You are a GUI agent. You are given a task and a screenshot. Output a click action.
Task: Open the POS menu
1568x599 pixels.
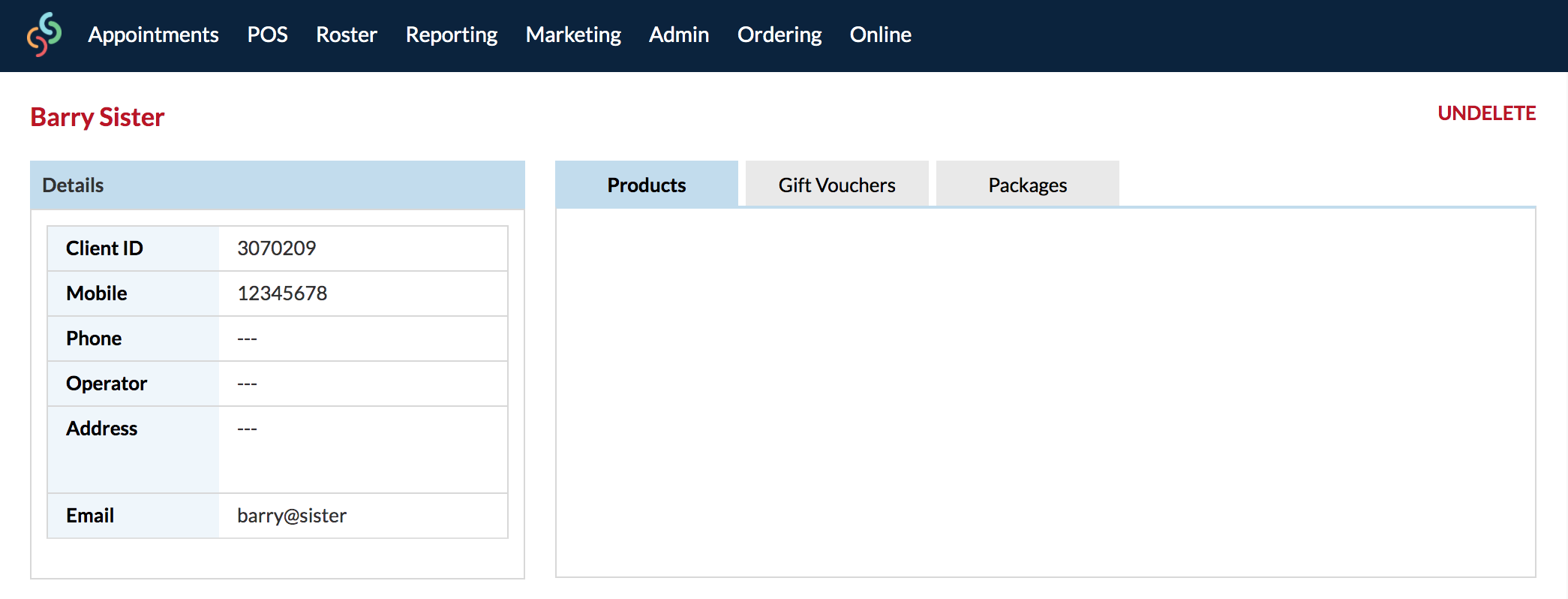267,35
